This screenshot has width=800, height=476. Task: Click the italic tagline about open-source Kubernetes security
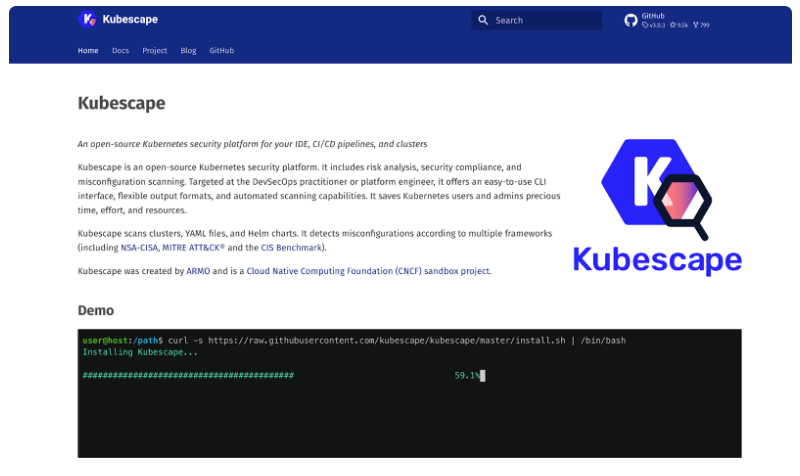(252, 144)
